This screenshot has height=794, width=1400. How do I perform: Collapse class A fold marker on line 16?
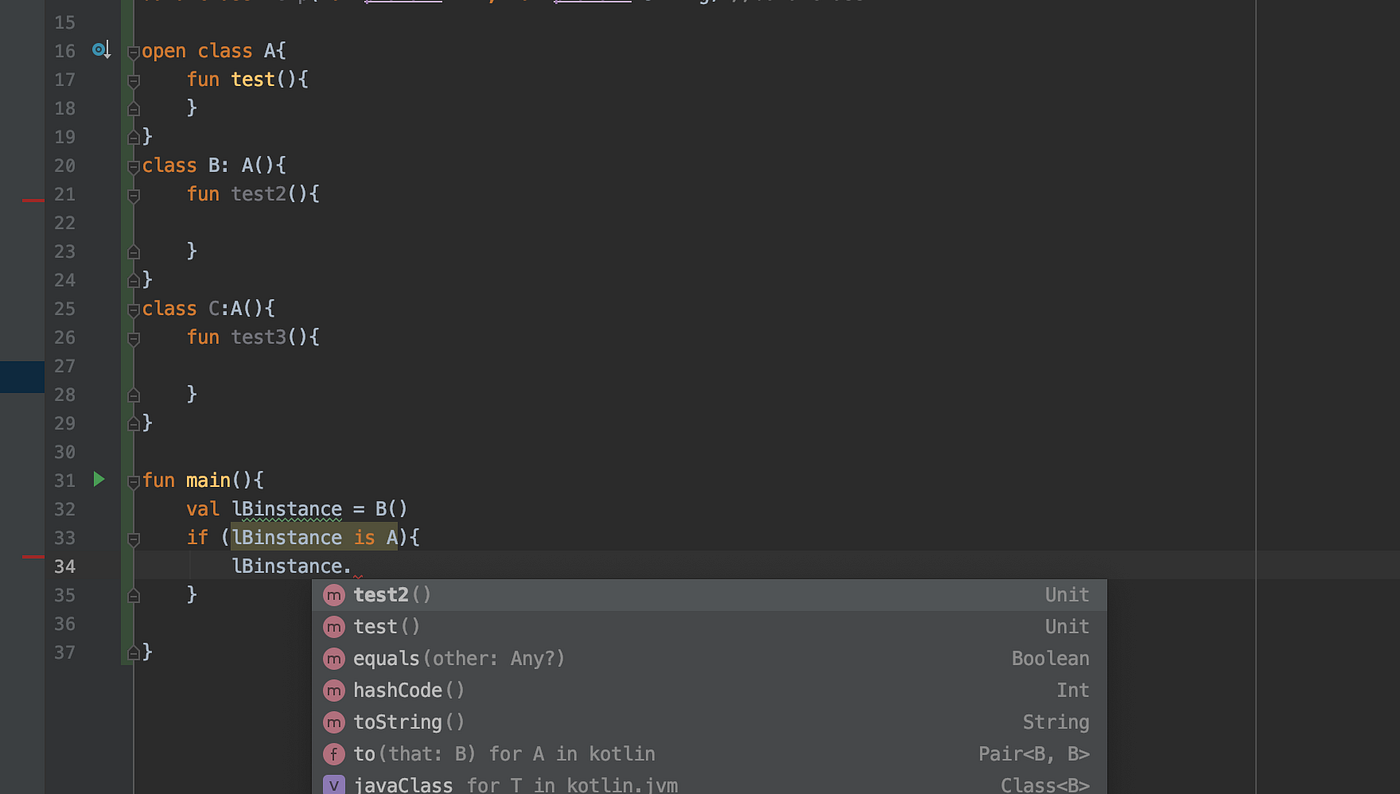click(x=133, y=52)
